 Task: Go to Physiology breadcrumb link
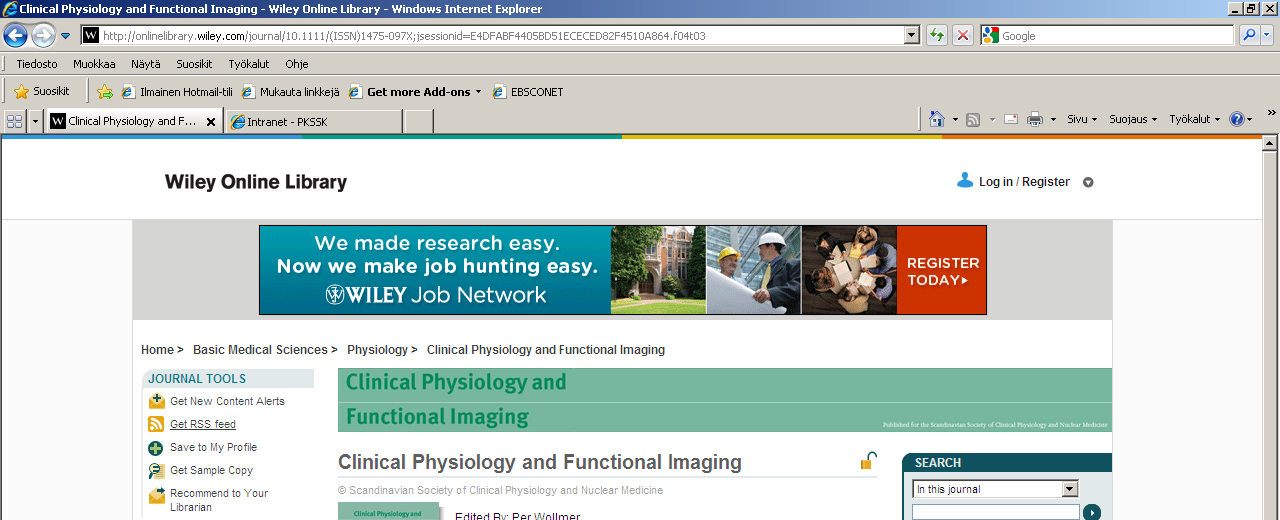[x=377, y=350]
